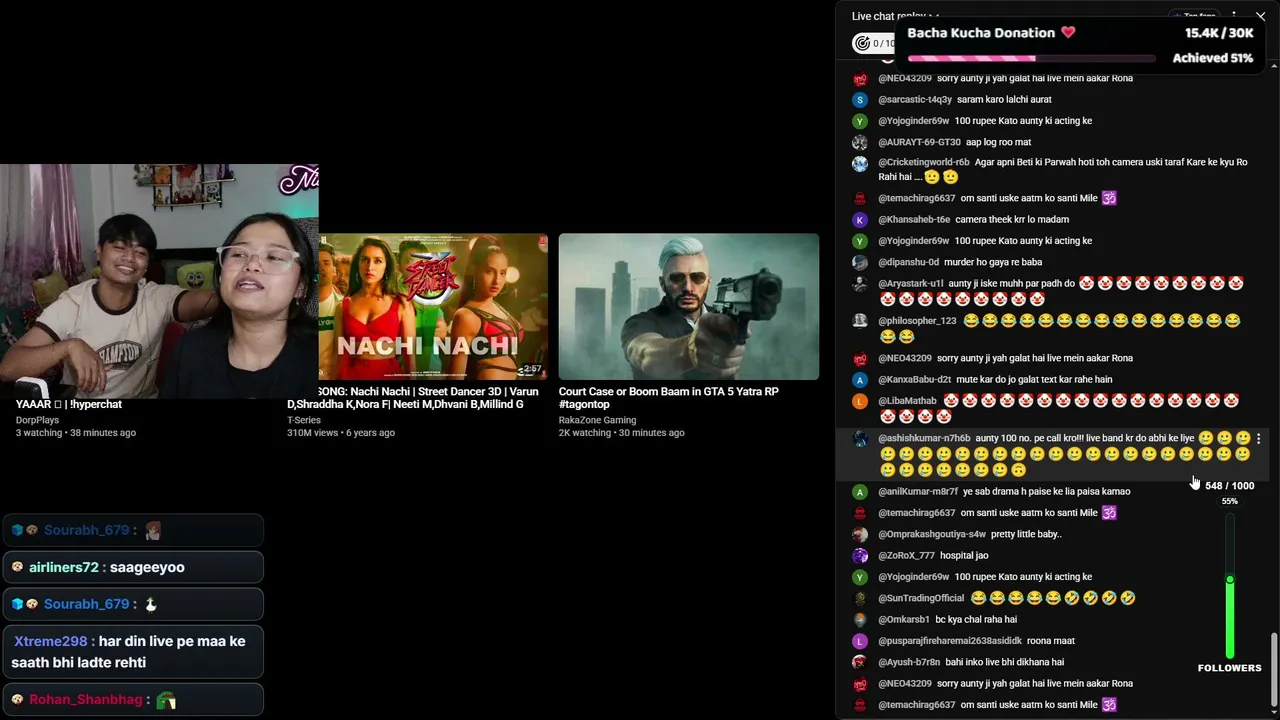This screenshot has width=1280, height=720.
Task: Click @ZoRoX_777's purple avatar
Action: (x=859, y=556)
